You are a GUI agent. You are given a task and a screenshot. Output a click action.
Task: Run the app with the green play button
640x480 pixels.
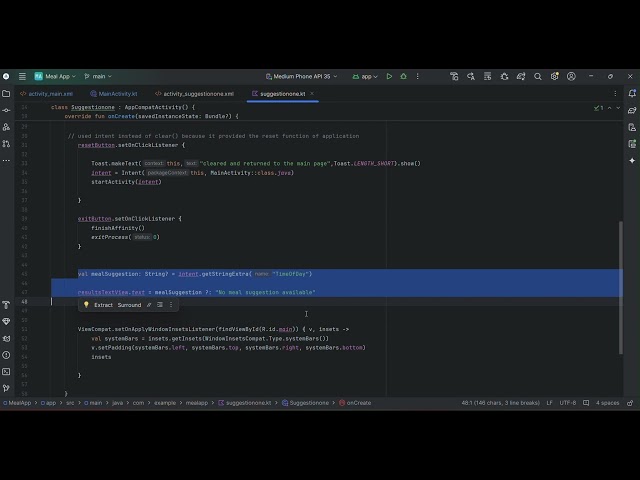(x=389, y=76)
